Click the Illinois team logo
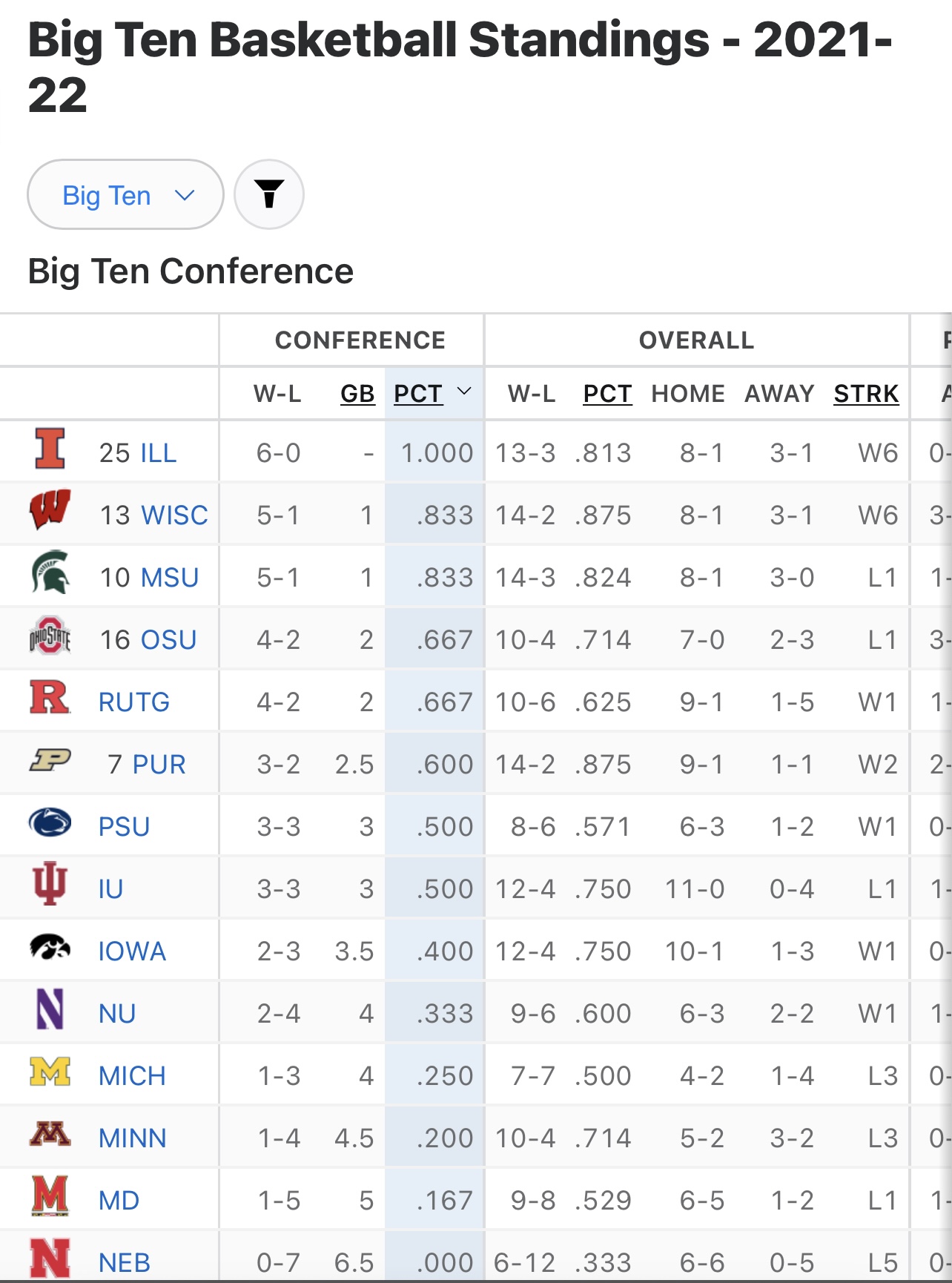This screenshot has height=1283, width=952. (x=50, y=449)
